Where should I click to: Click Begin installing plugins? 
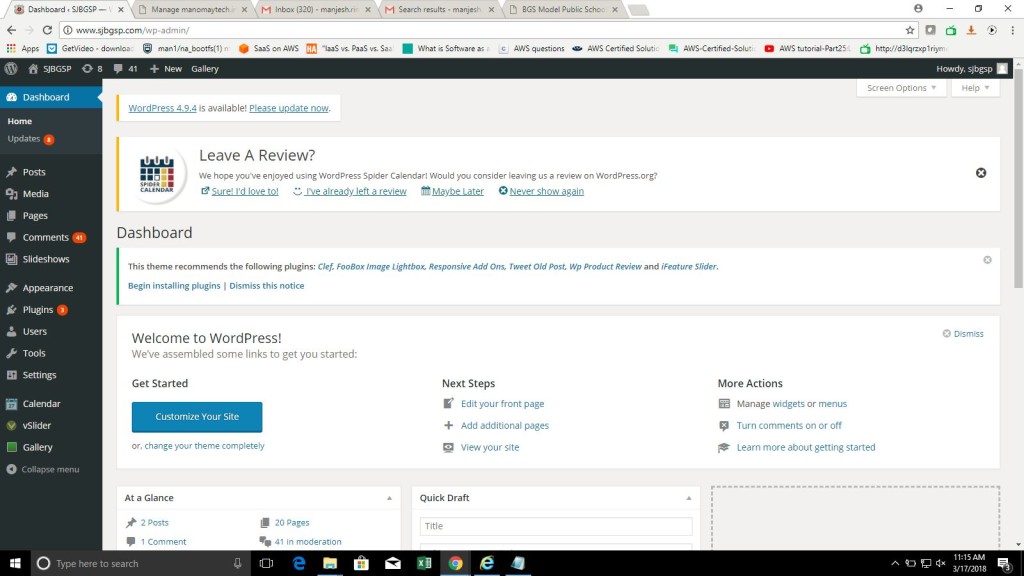pos(174,286)
